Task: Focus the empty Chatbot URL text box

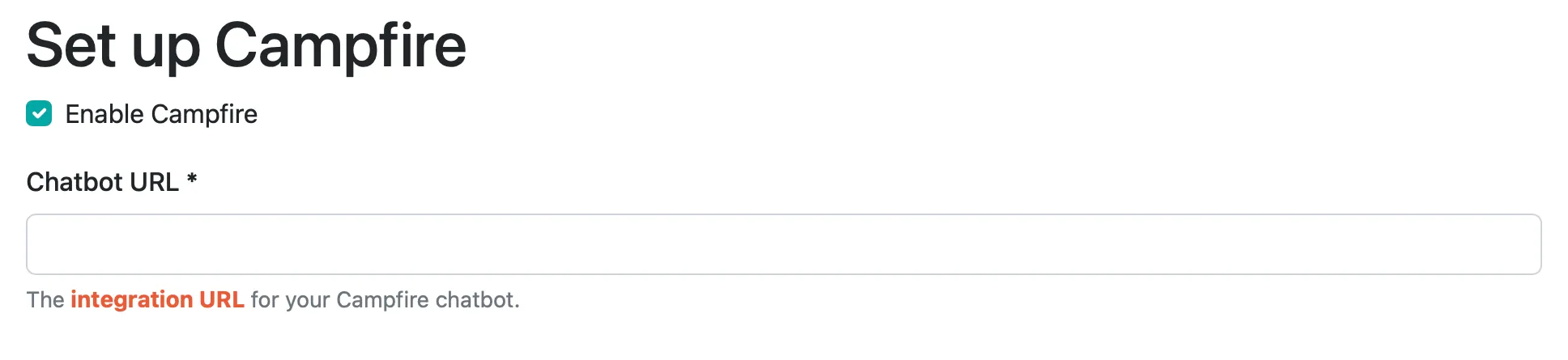Action: click(x=783, y=244)
